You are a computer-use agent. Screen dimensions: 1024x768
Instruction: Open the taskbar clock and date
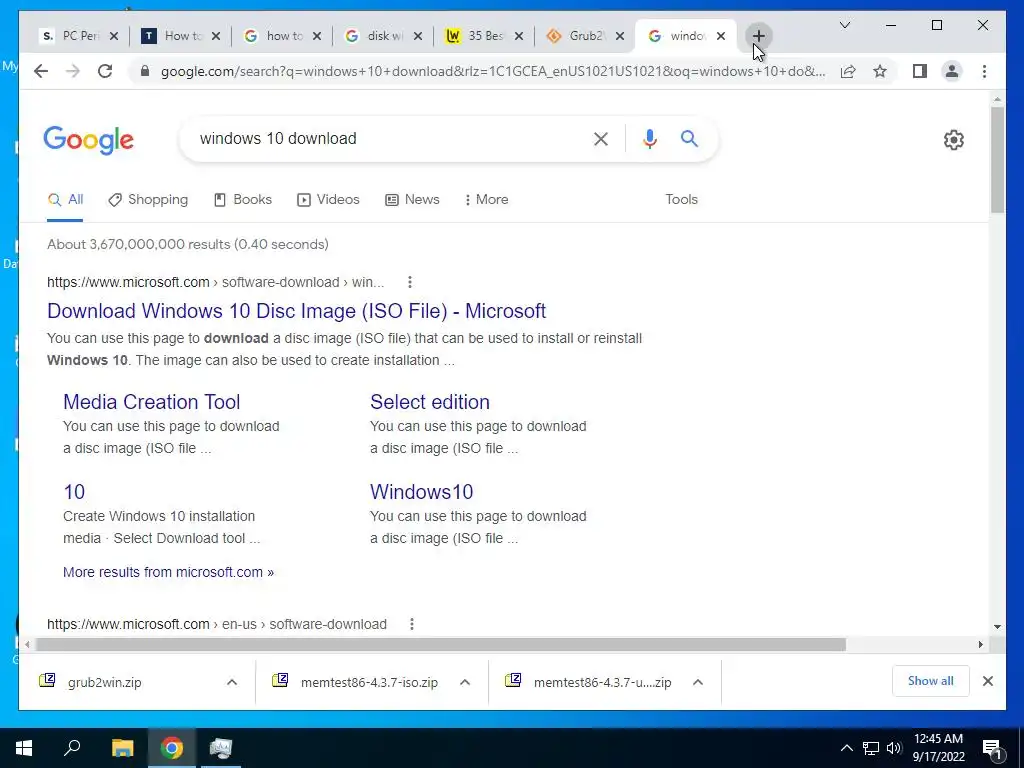(x=938, y=748)
